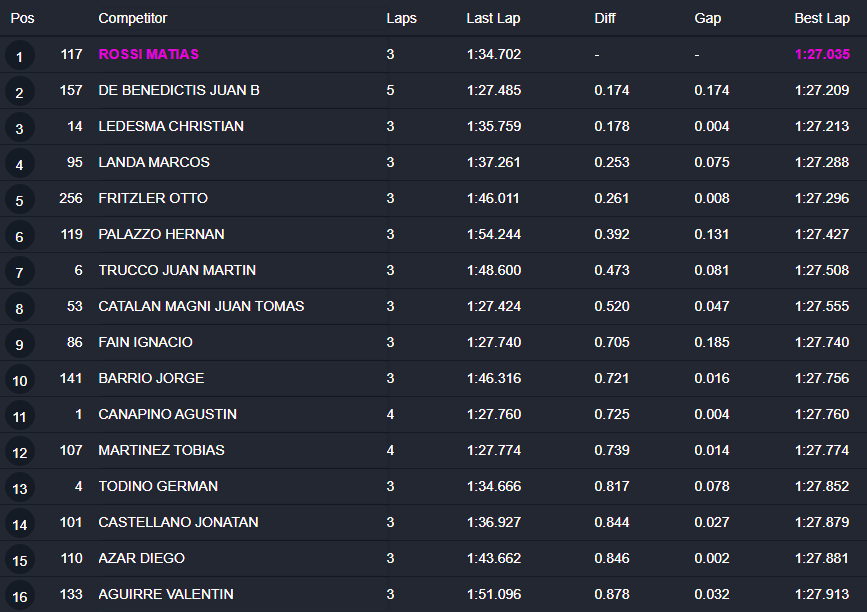Click the highlighted best lap 1:27.035
Image resolution: width=867 pixels, height=612 pixels.
point(822,54)
